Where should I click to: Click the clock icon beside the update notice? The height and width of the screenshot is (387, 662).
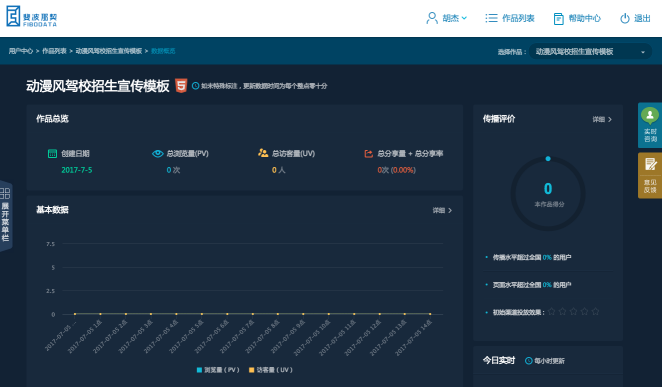coord(195,86)
